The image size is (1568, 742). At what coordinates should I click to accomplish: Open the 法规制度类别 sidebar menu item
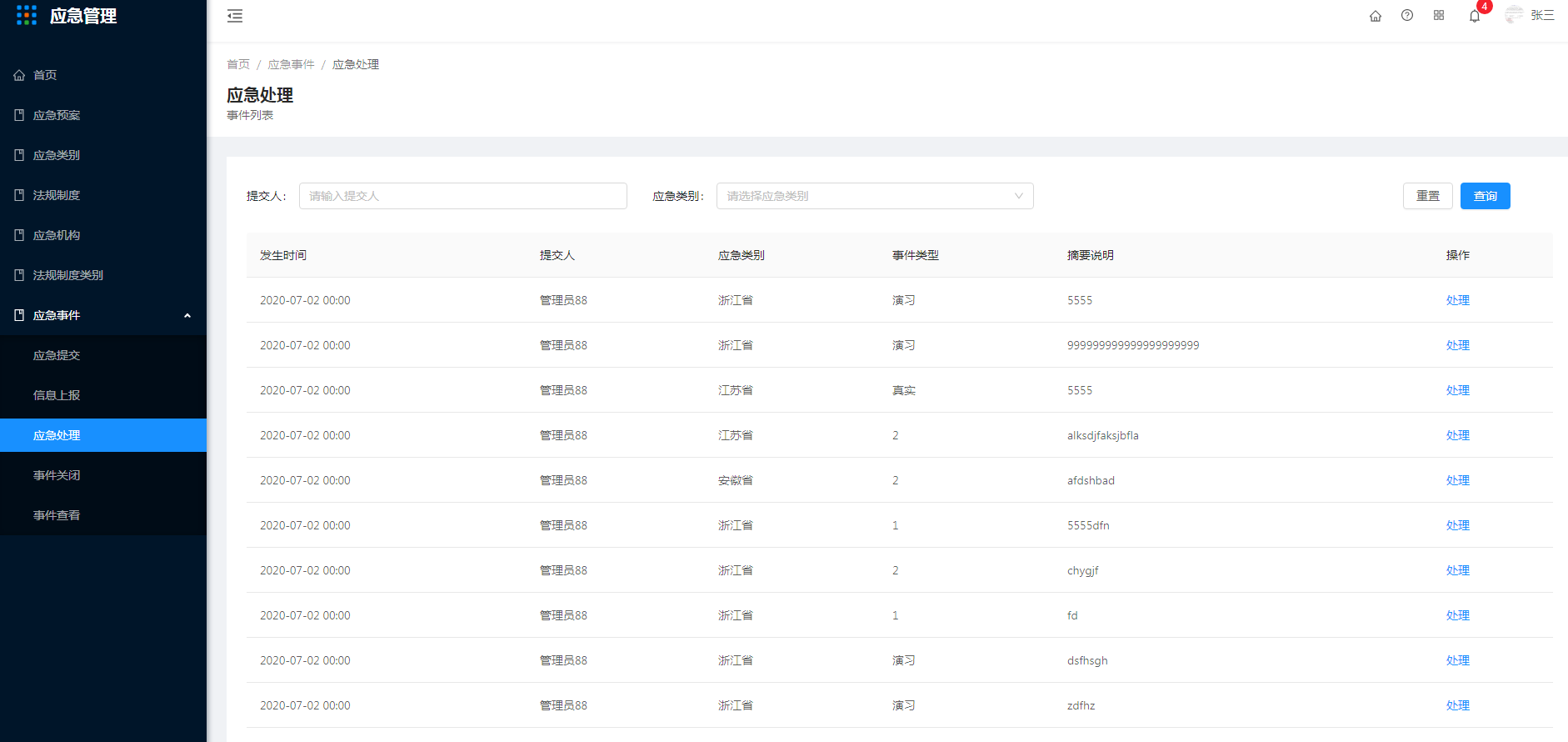(103, 275)
